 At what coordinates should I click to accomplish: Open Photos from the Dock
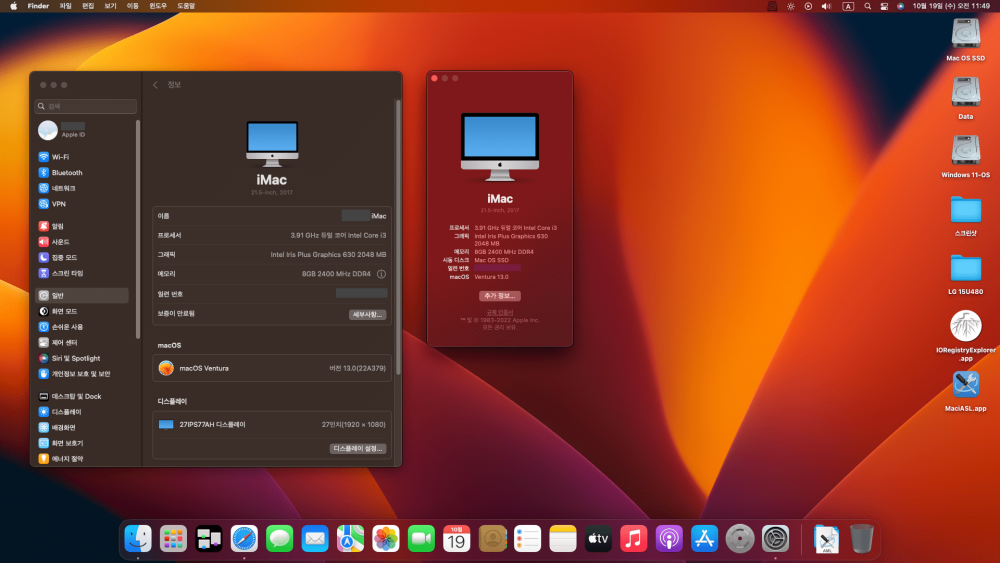click(386, 539)
